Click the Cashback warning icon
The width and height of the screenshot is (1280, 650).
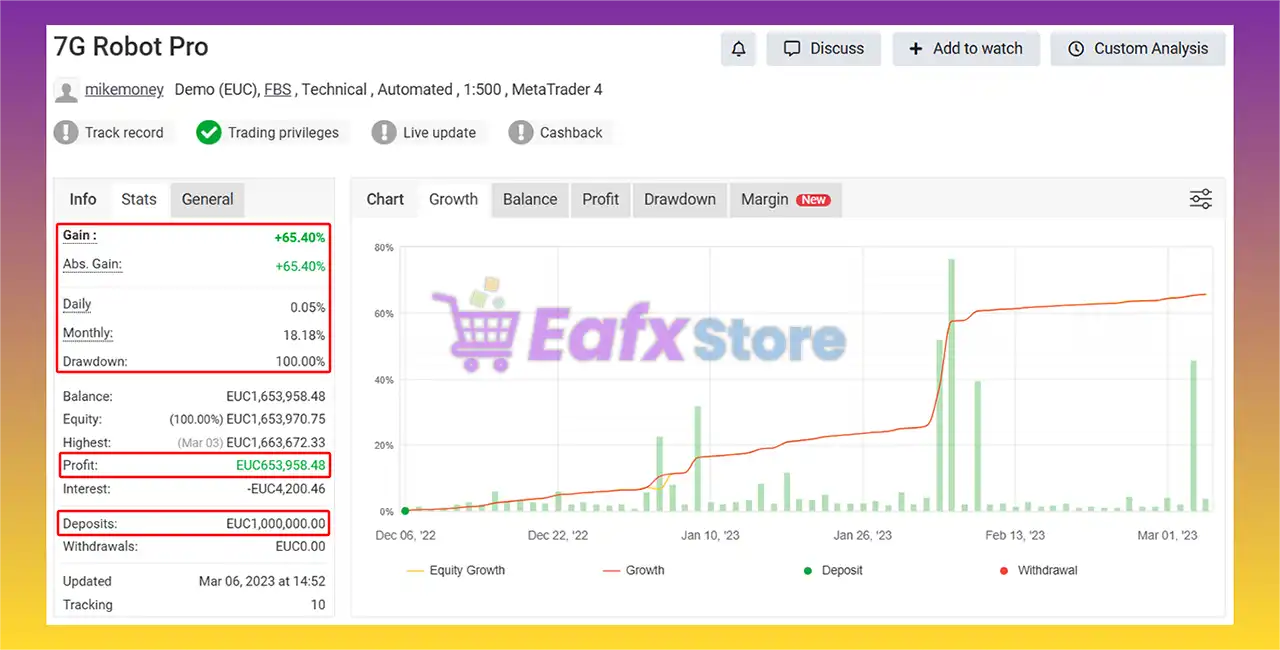[521, 132]
